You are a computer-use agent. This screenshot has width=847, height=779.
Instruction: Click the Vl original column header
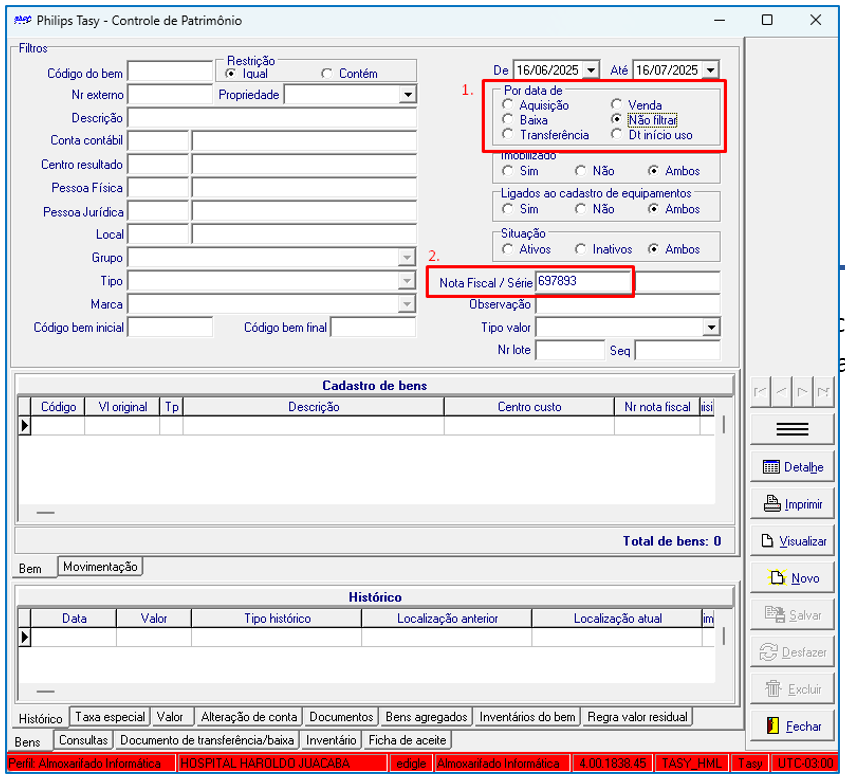(x=123, y=407)
